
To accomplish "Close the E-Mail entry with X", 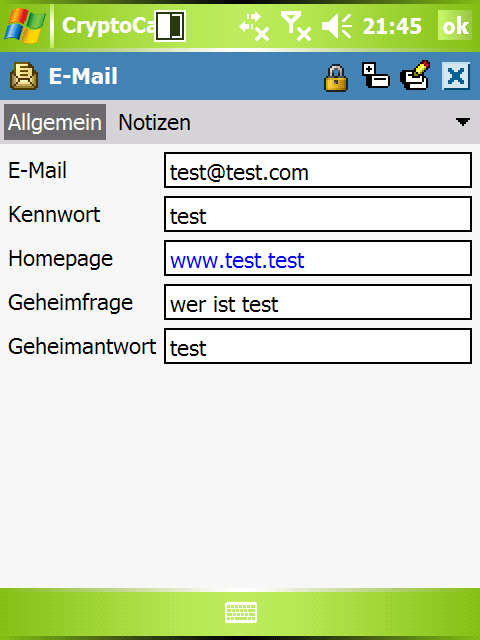I will tap(456, 76).
